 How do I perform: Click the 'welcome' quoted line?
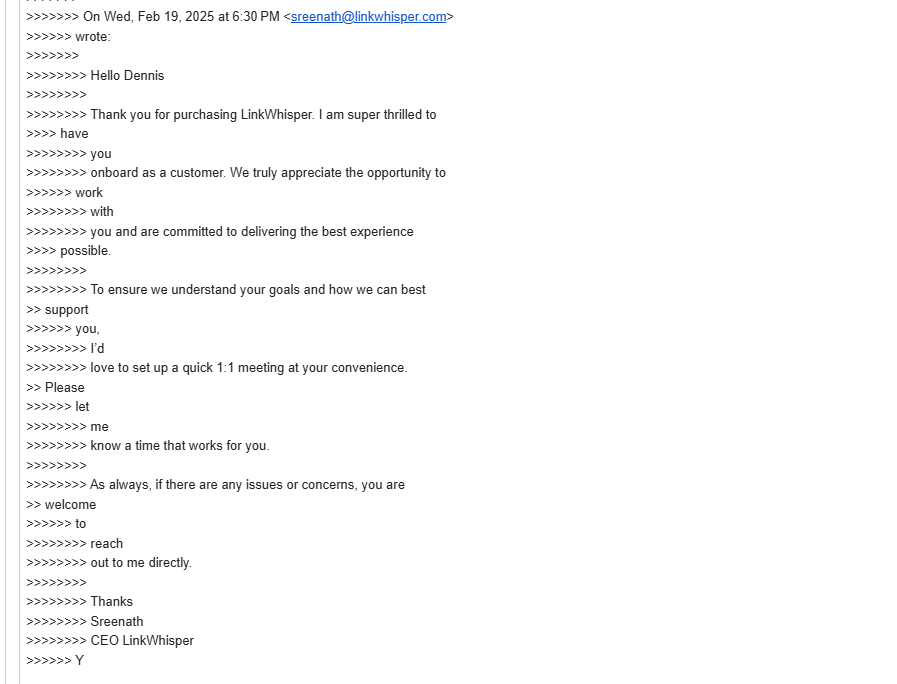point(70,505)
